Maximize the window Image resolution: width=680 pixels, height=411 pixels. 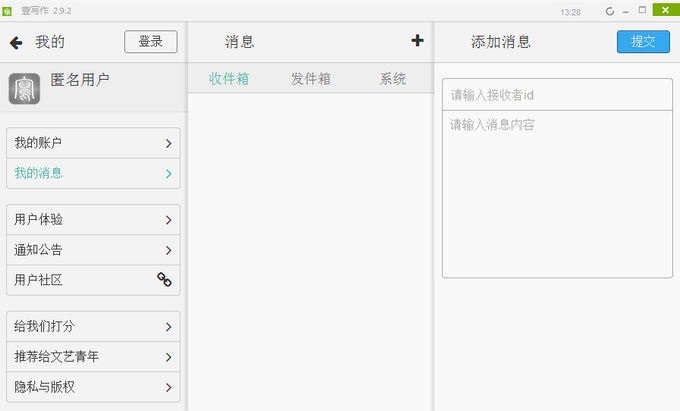[642, 10]
